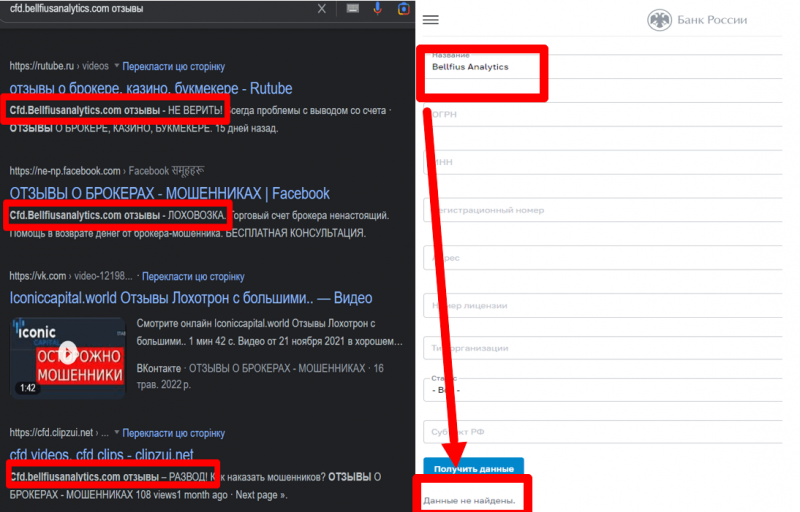Click the 1:42 duration badge on video
Screen dimensions: 800x512
pyautogui.click(x=28, y=388)
